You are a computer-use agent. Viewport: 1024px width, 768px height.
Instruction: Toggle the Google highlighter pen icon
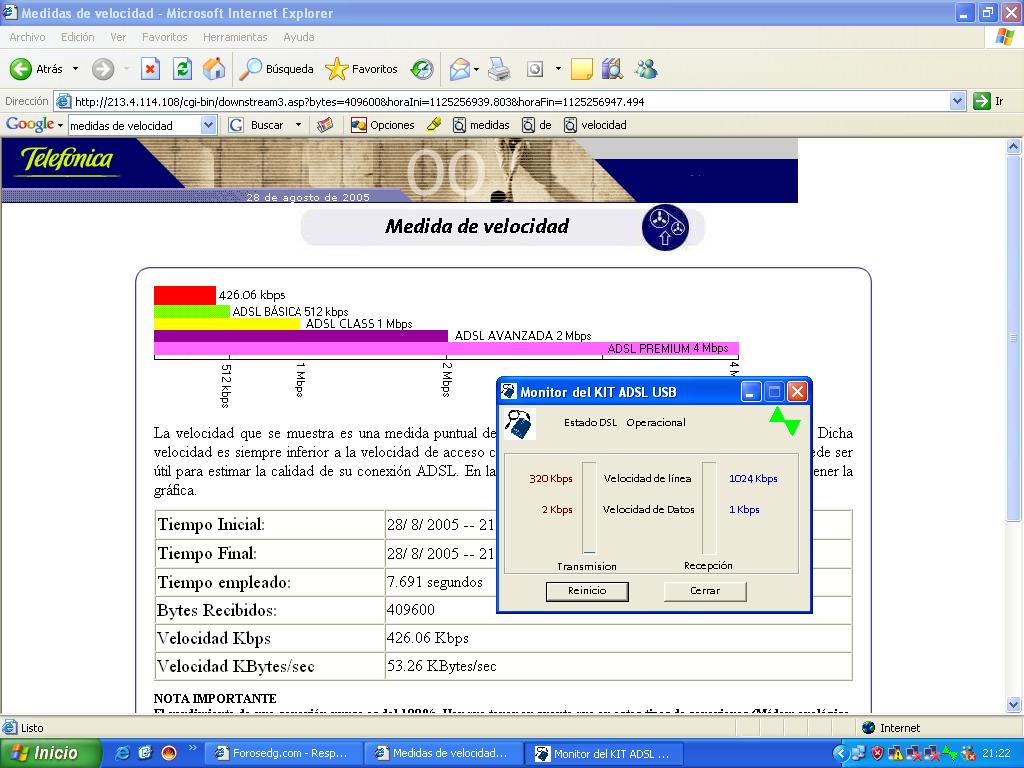pyautogui.click(x=434, y=125)
